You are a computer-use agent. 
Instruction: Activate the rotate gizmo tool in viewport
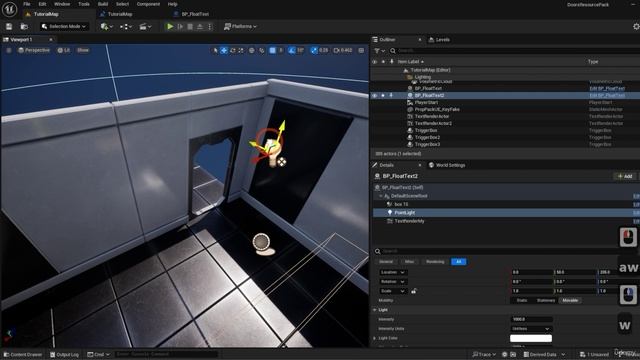coord(233,50)
